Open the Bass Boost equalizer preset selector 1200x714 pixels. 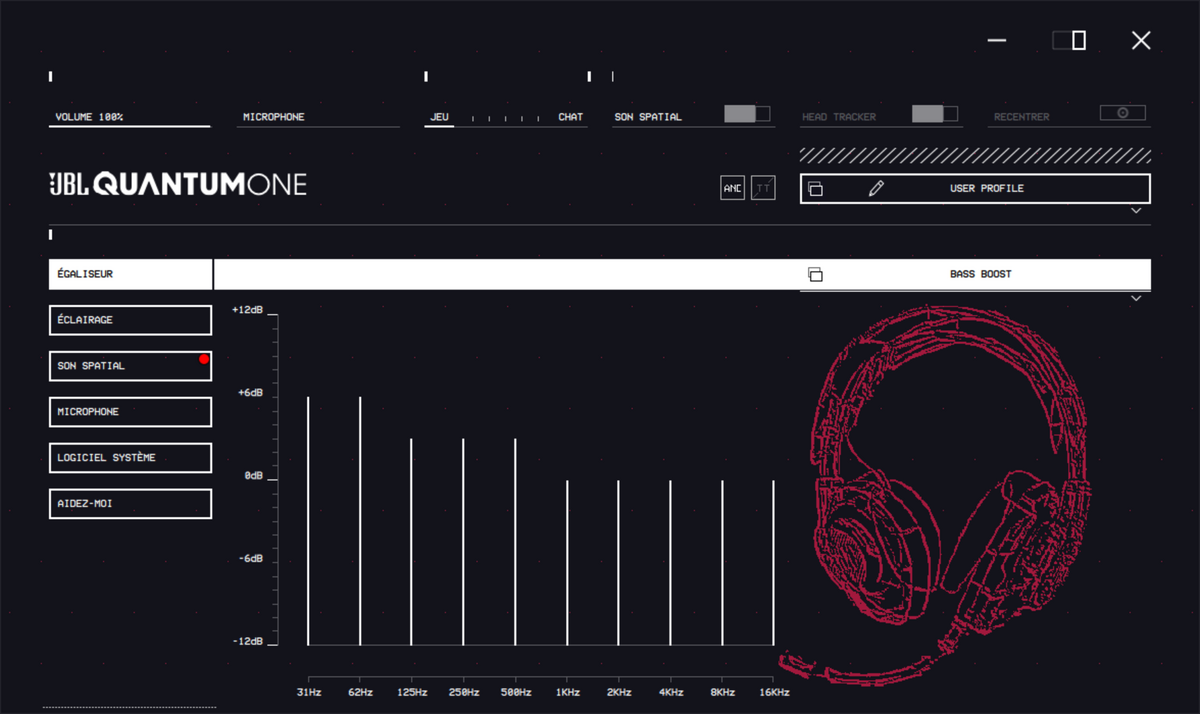[x=975, y=274]
